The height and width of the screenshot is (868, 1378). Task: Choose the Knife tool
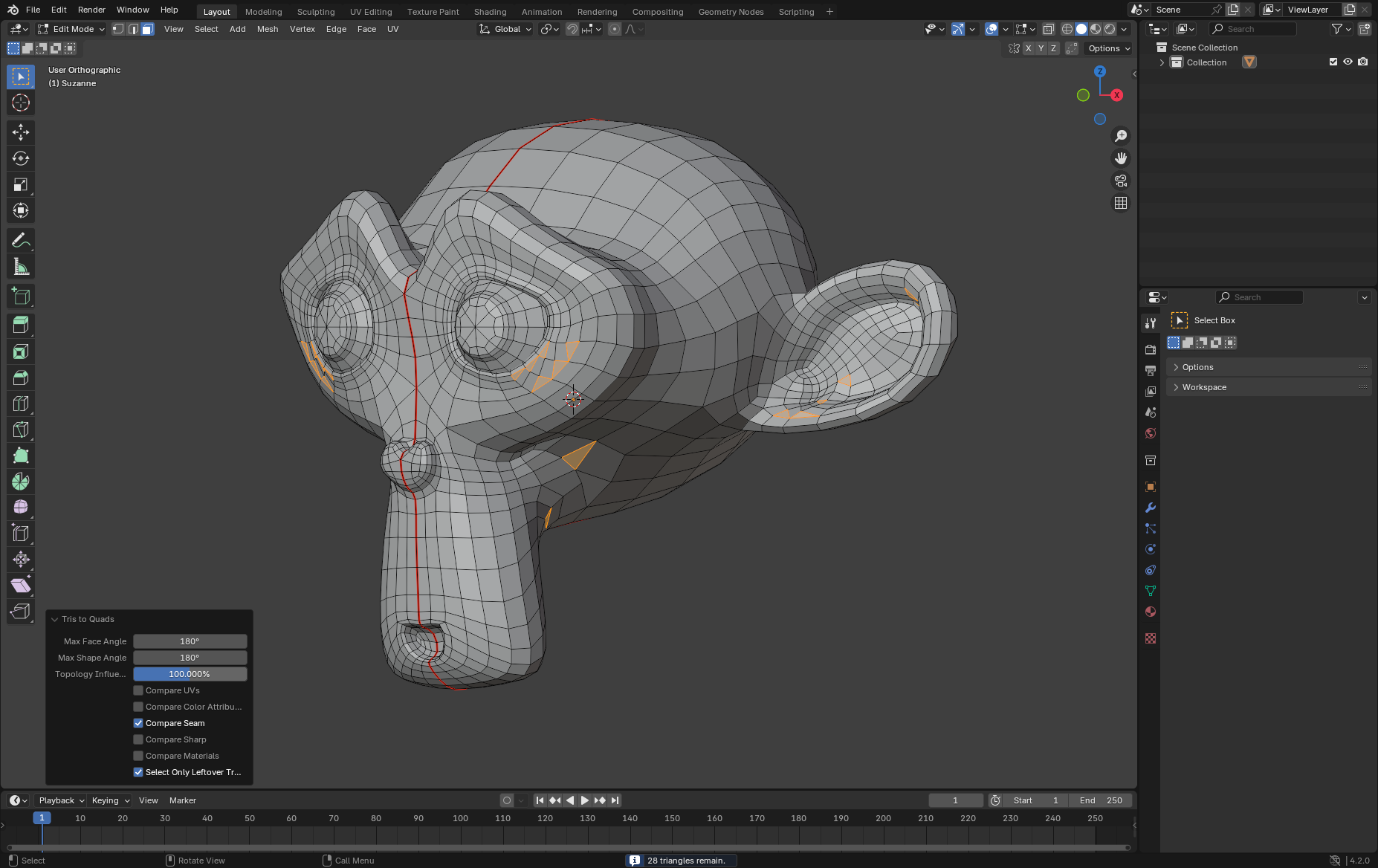click(21, 430)
